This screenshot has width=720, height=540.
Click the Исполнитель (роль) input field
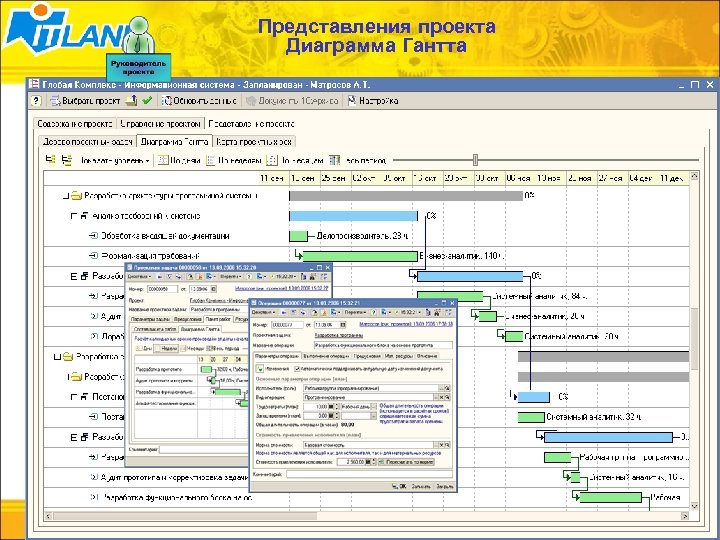(371, 388)
